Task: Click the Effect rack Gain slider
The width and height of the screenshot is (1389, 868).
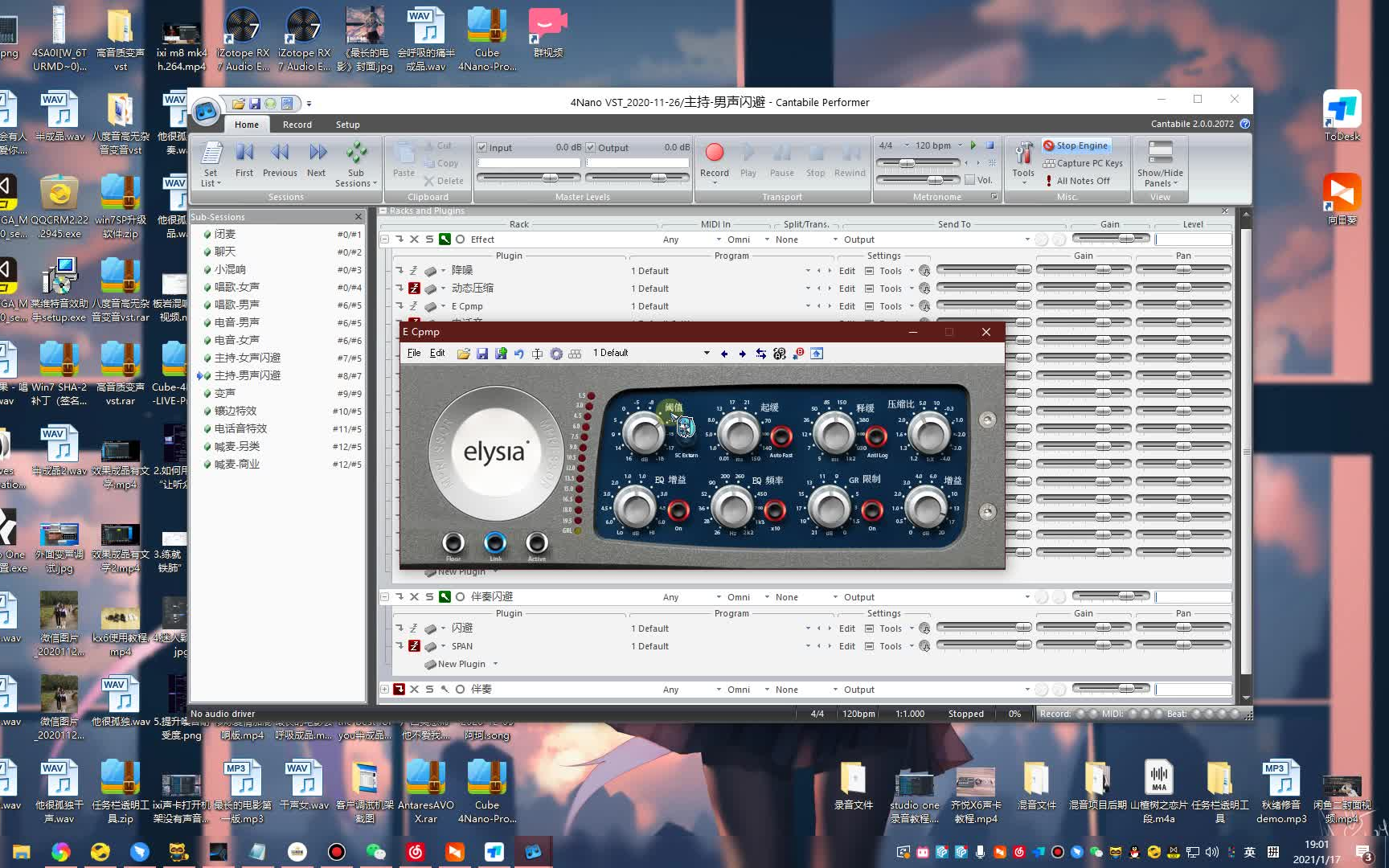Action: [x=1112, y=239]
